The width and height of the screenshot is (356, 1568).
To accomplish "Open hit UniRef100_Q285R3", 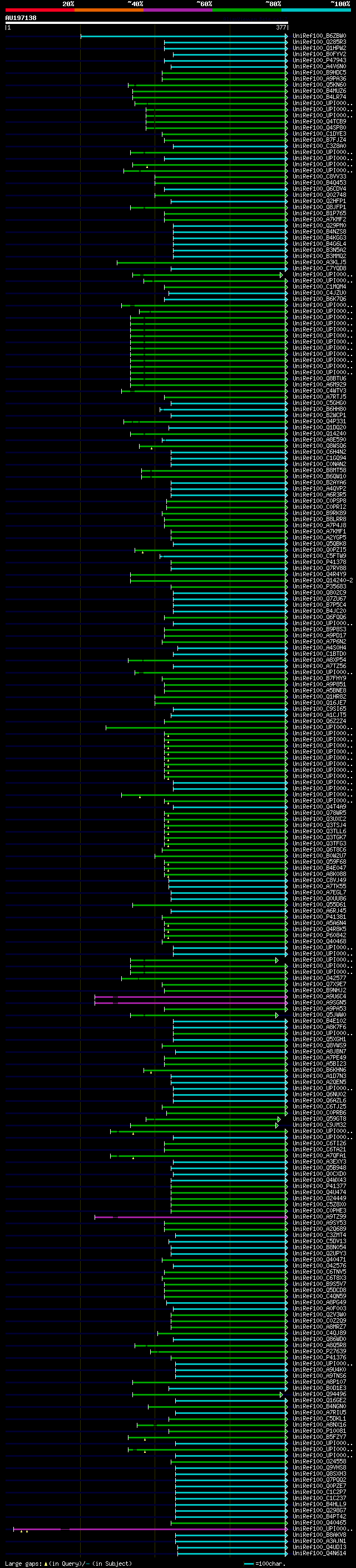I will coord(319,42).
